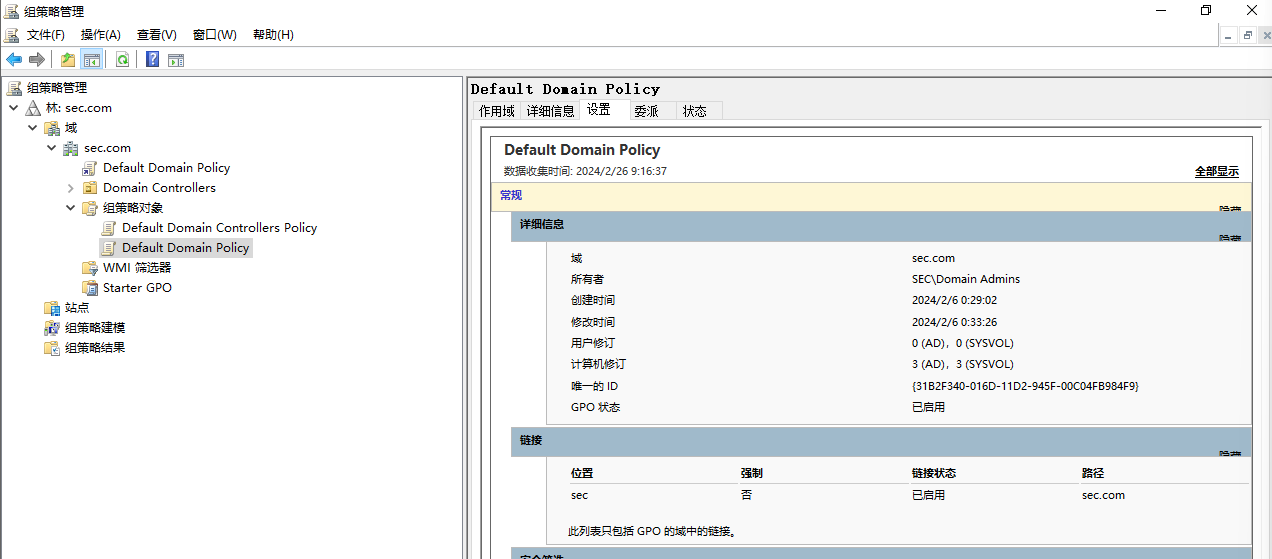Toggle the show/hide console tree icon
1272x559 pixels.
pyautogui.click(x=92, y=60)
